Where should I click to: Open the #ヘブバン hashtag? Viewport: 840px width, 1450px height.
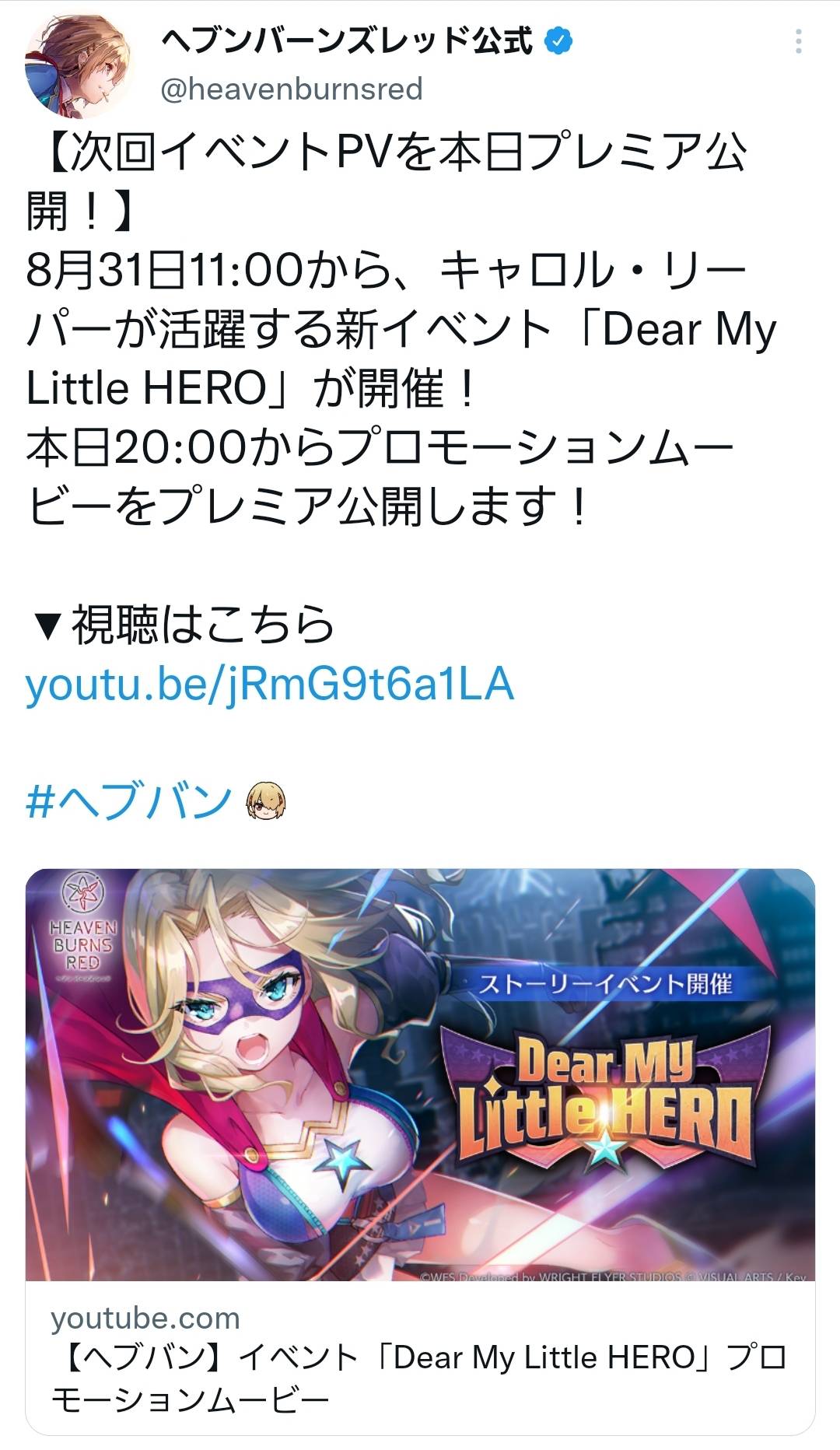[129, 801]
